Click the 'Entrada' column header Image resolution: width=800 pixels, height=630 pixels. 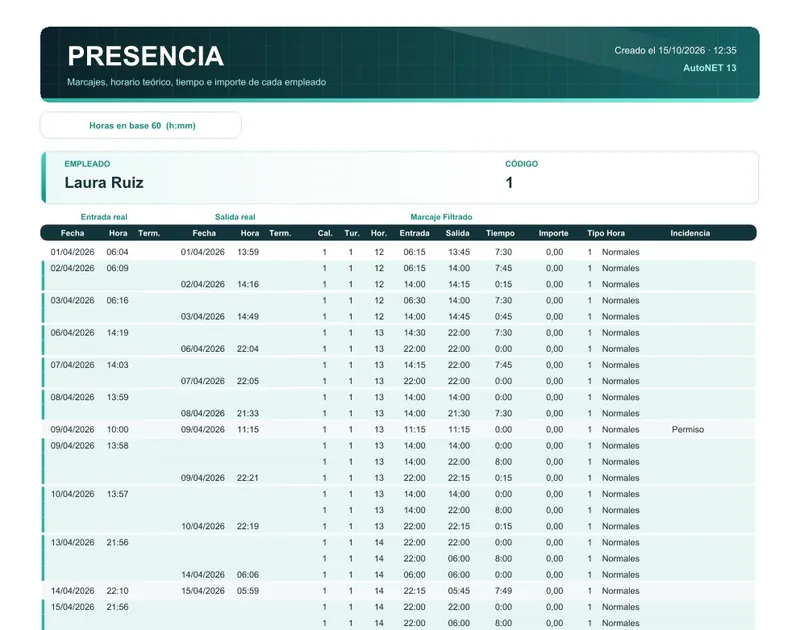point(414,233)
